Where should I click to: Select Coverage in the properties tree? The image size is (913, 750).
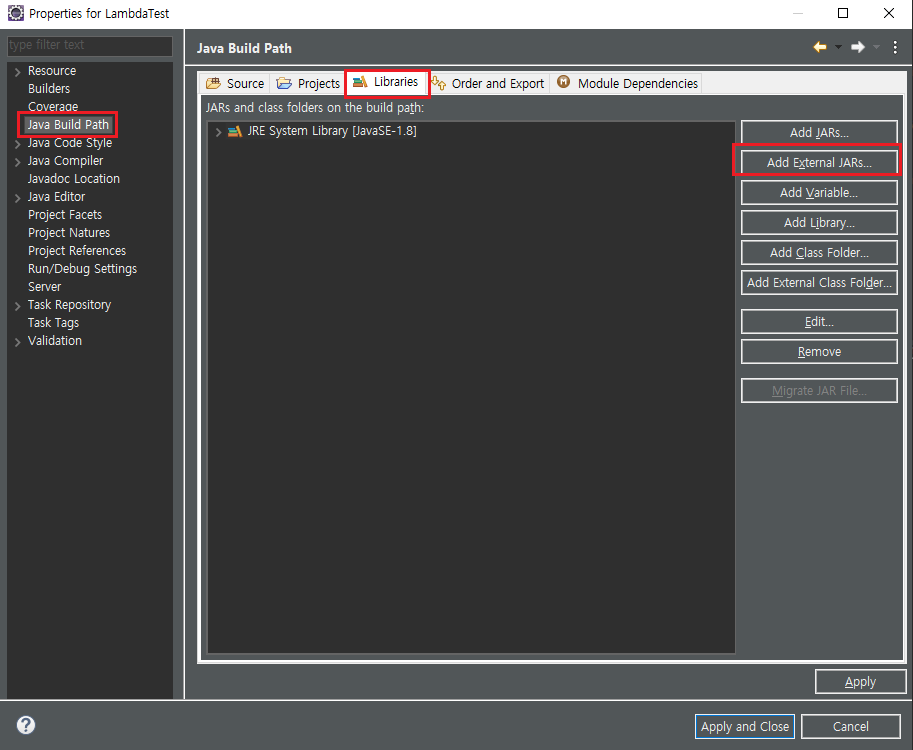[x=53, y=107]
